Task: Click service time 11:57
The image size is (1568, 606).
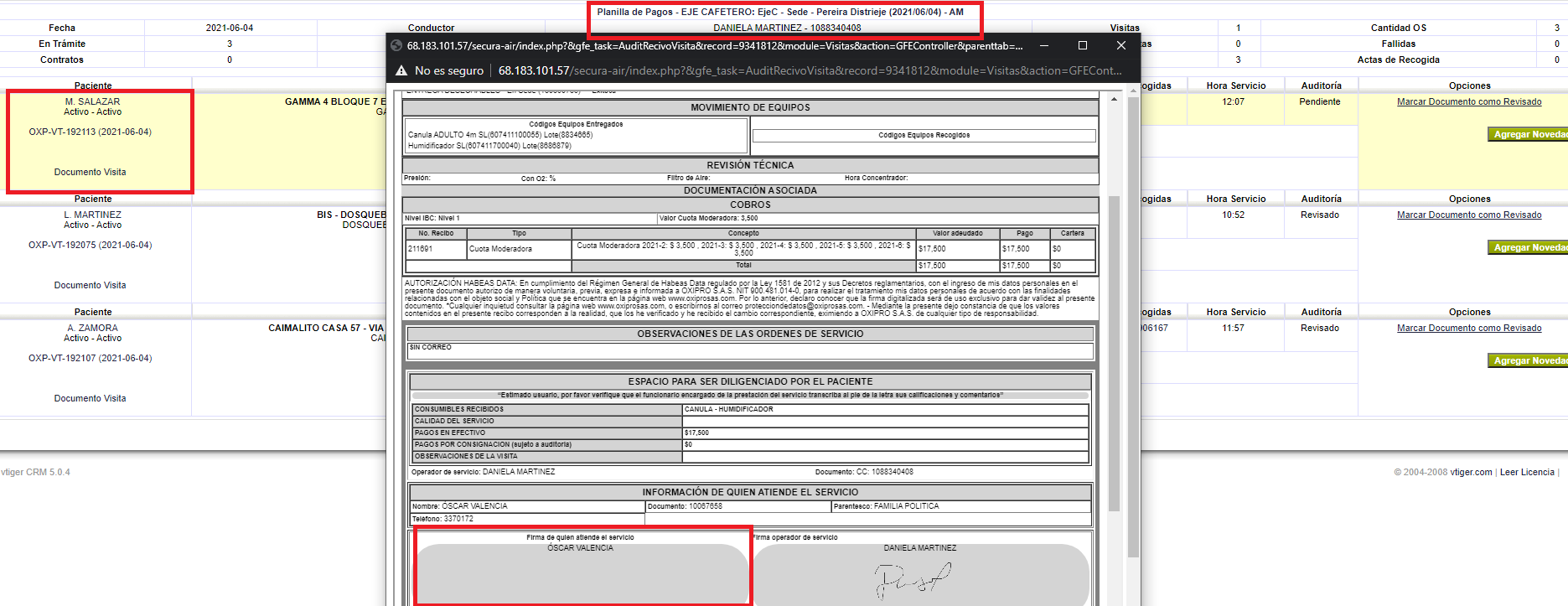Action: (x=1233, y=328)
